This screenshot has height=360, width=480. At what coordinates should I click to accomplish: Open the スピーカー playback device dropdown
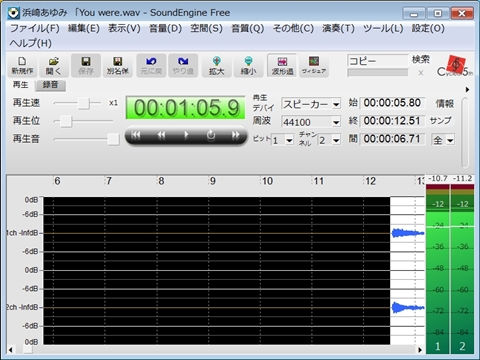(x=311, y=104)
